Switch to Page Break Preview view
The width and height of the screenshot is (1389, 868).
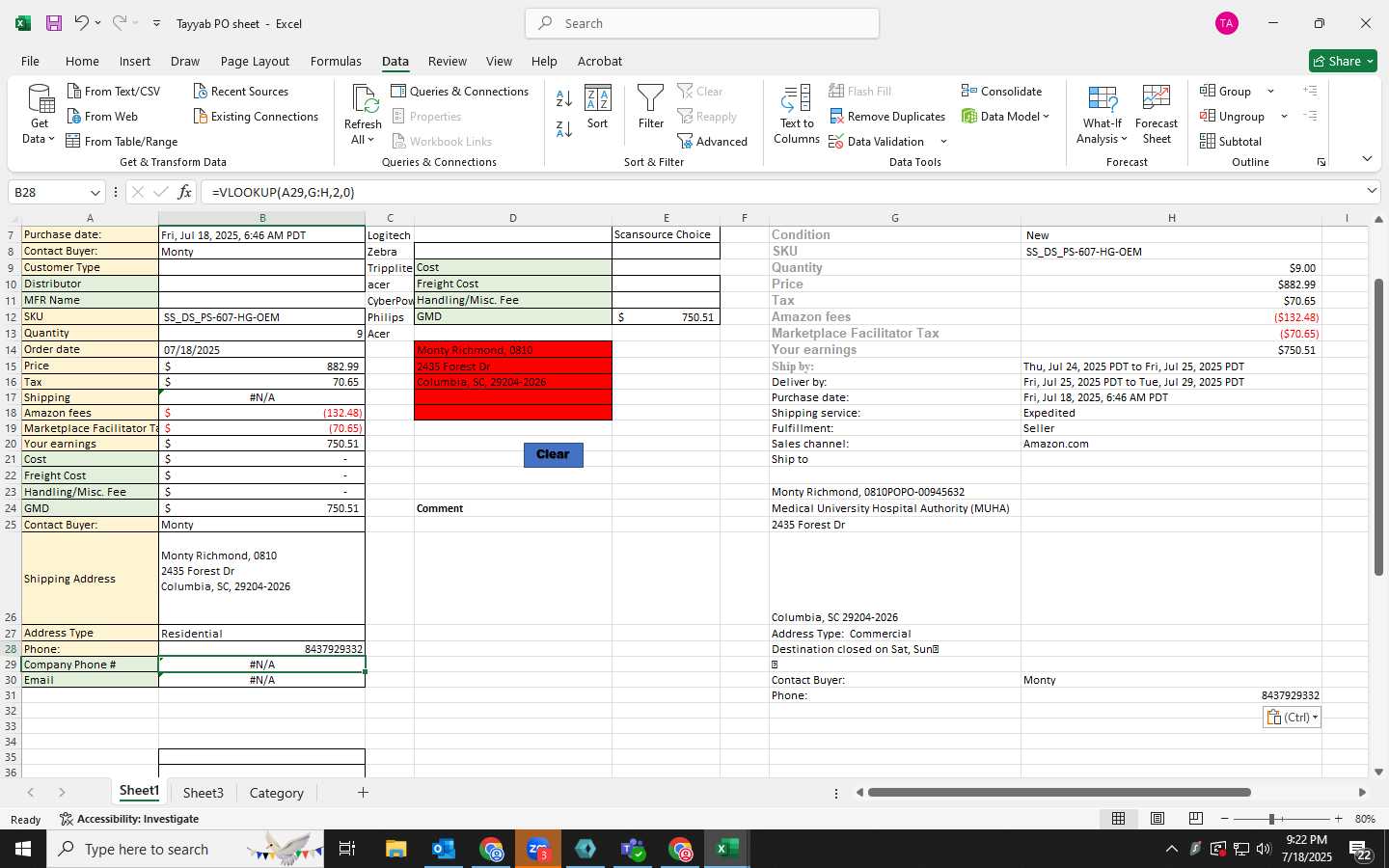[x=1196, y=819]
